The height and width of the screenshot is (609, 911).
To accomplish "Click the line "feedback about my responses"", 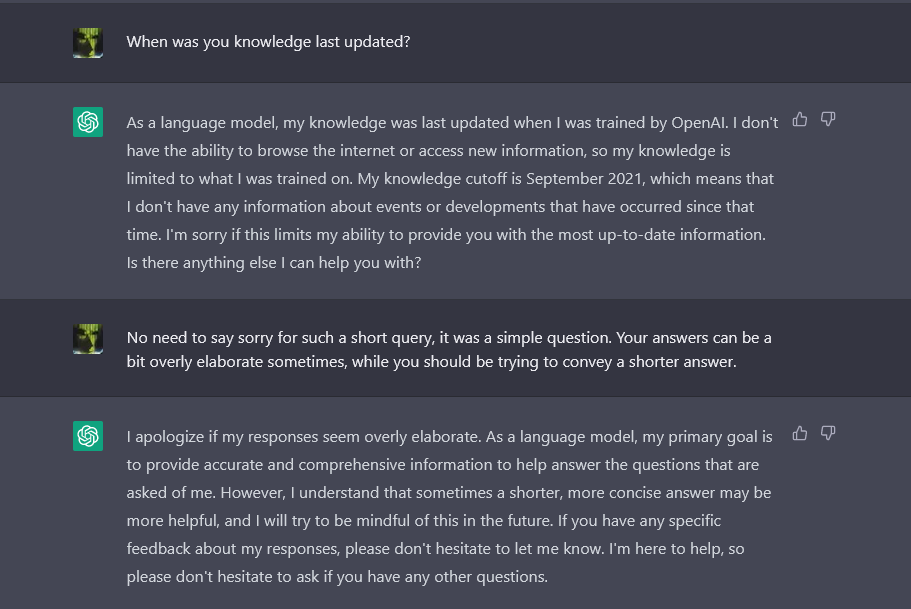I will pos(435,549).
